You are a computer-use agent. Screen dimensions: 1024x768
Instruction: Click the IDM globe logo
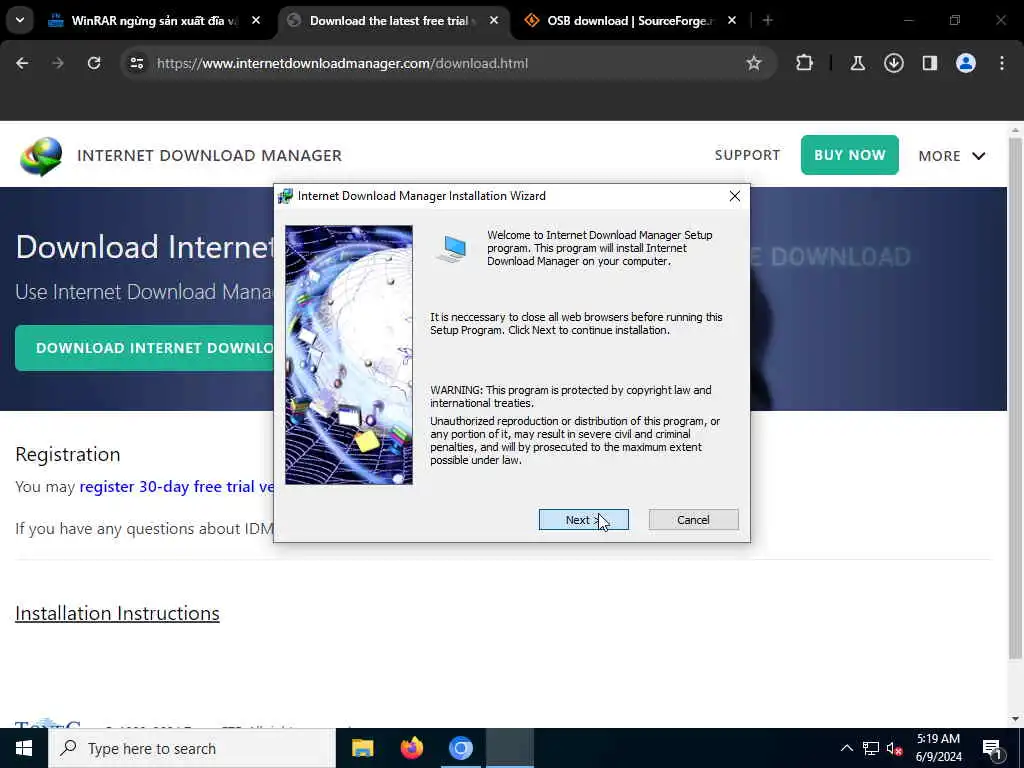pos(41,156)
